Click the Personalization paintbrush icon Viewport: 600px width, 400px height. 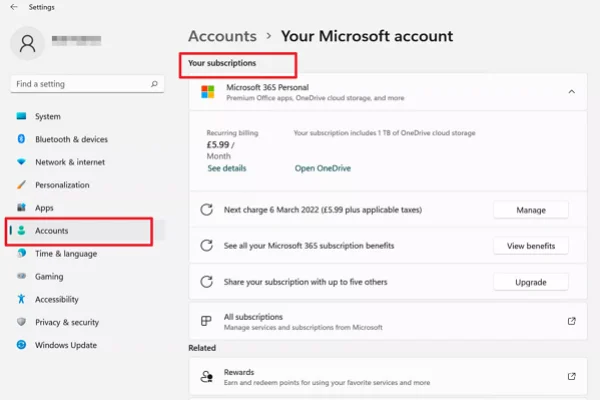[21, 185]
